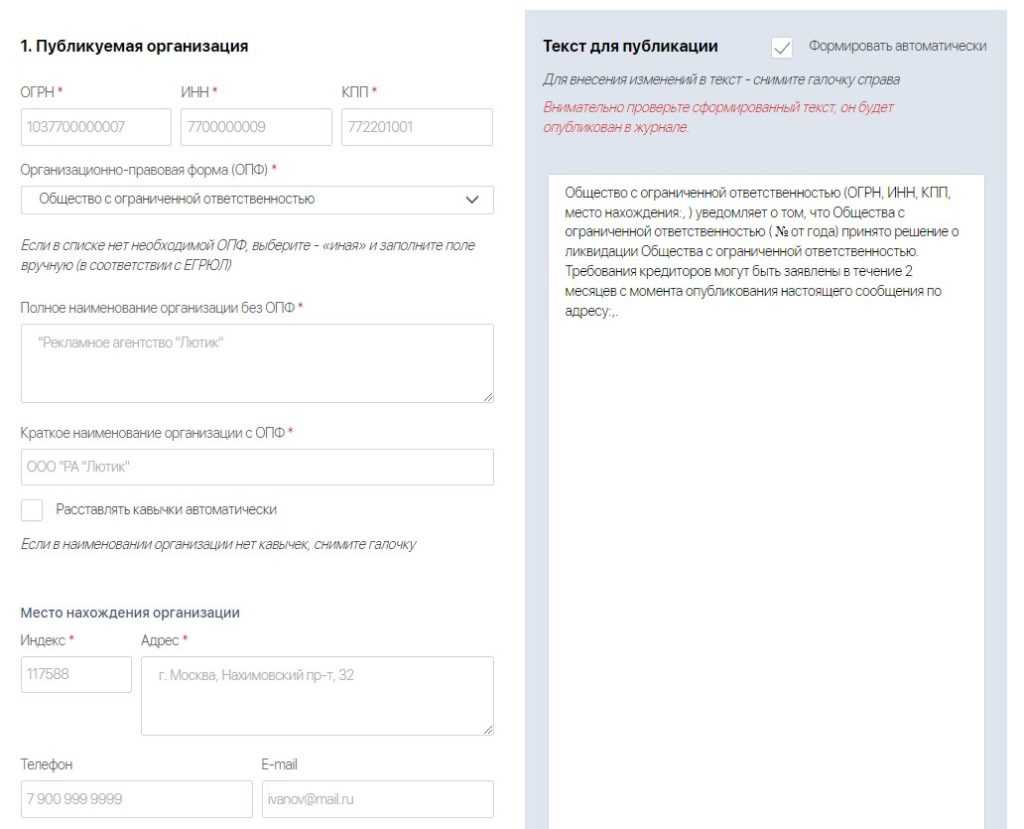1024x829 pixels.
Task: Click the 'Текст для публикации' heading
Action: click(630, 46)
